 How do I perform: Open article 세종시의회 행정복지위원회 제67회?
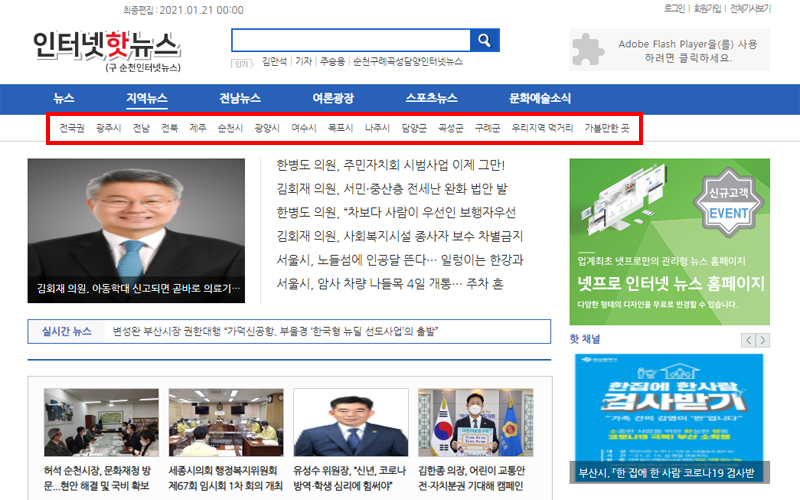pos(225,478)
